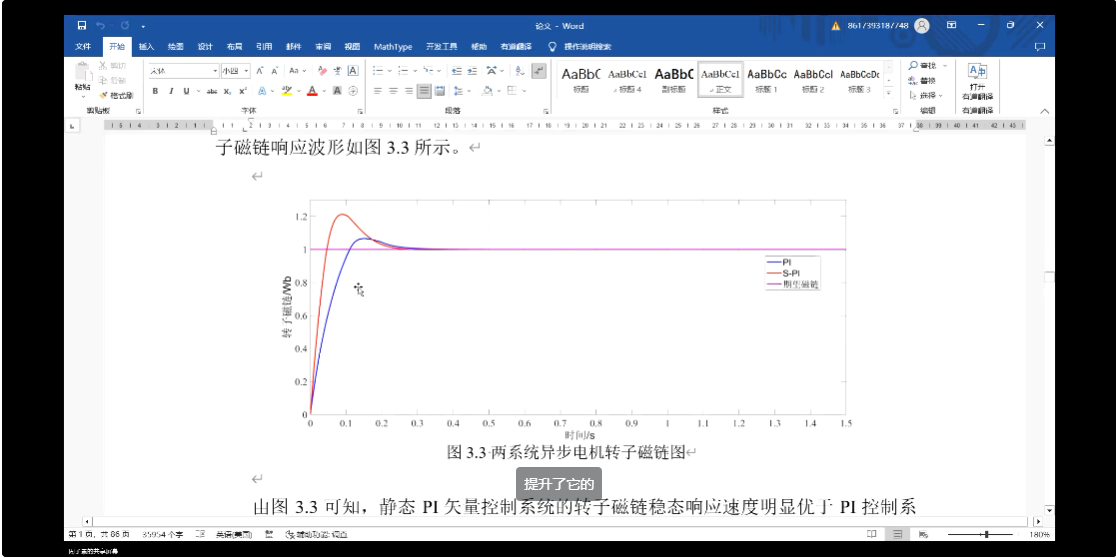Toggle justified text alignment
This screenshot has width=1116, height=558.
click(x=424, y=91)
